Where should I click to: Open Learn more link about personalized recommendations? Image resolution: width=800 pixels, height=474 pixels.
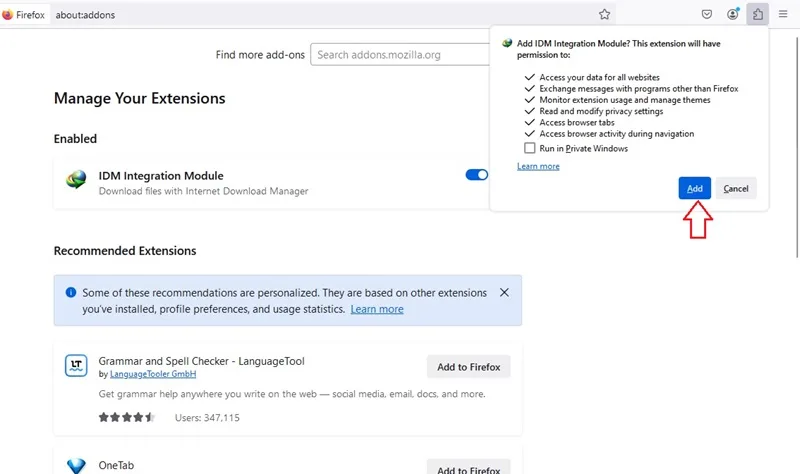[x=377, y=309]
